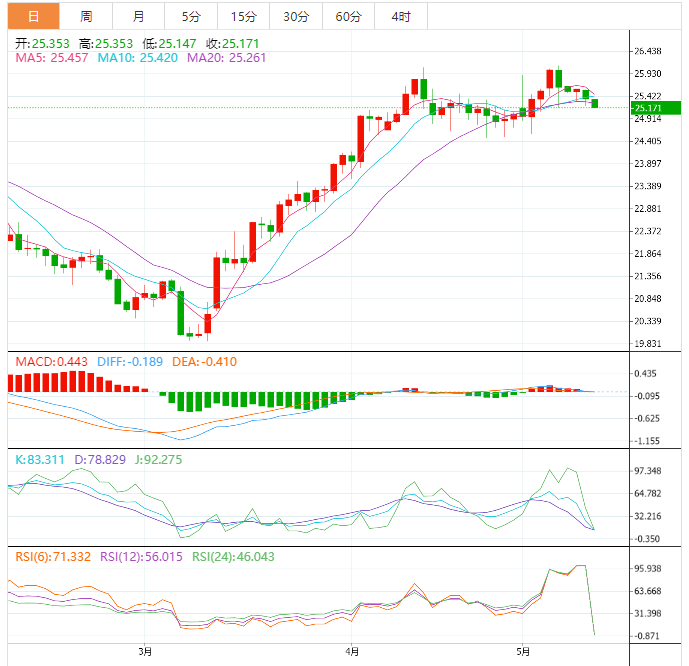Viewport: 689px width, 666px height.
Task: Click the K value label in KDJ panel
Action: (x=40, y=459)
